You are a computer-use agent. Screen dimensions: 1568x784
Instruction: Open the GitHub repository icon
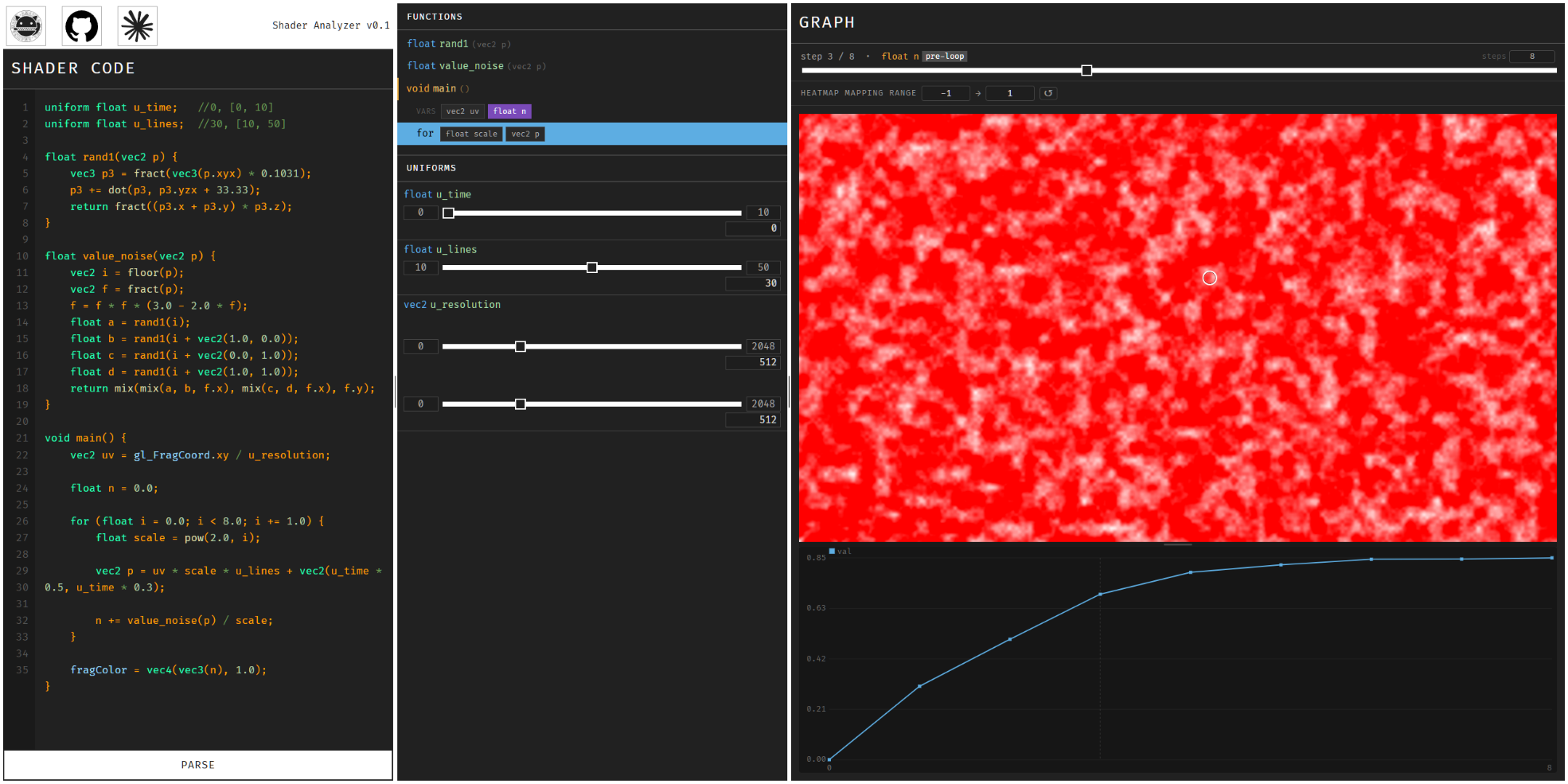click(x=82, y=26)
